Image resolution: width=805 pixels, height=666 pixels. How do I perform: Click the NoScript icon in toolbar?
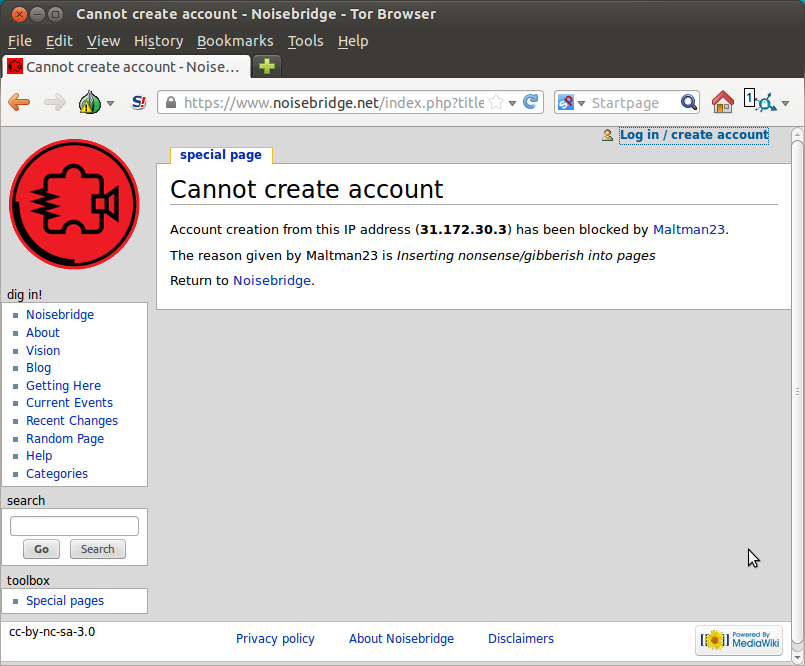coord(139,102)
